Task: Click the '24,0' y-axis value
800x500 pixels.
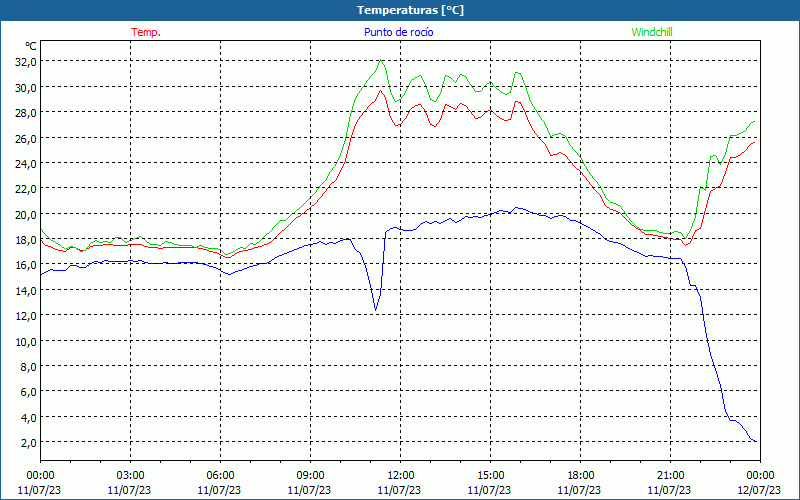Action: [x=26, y=164]
